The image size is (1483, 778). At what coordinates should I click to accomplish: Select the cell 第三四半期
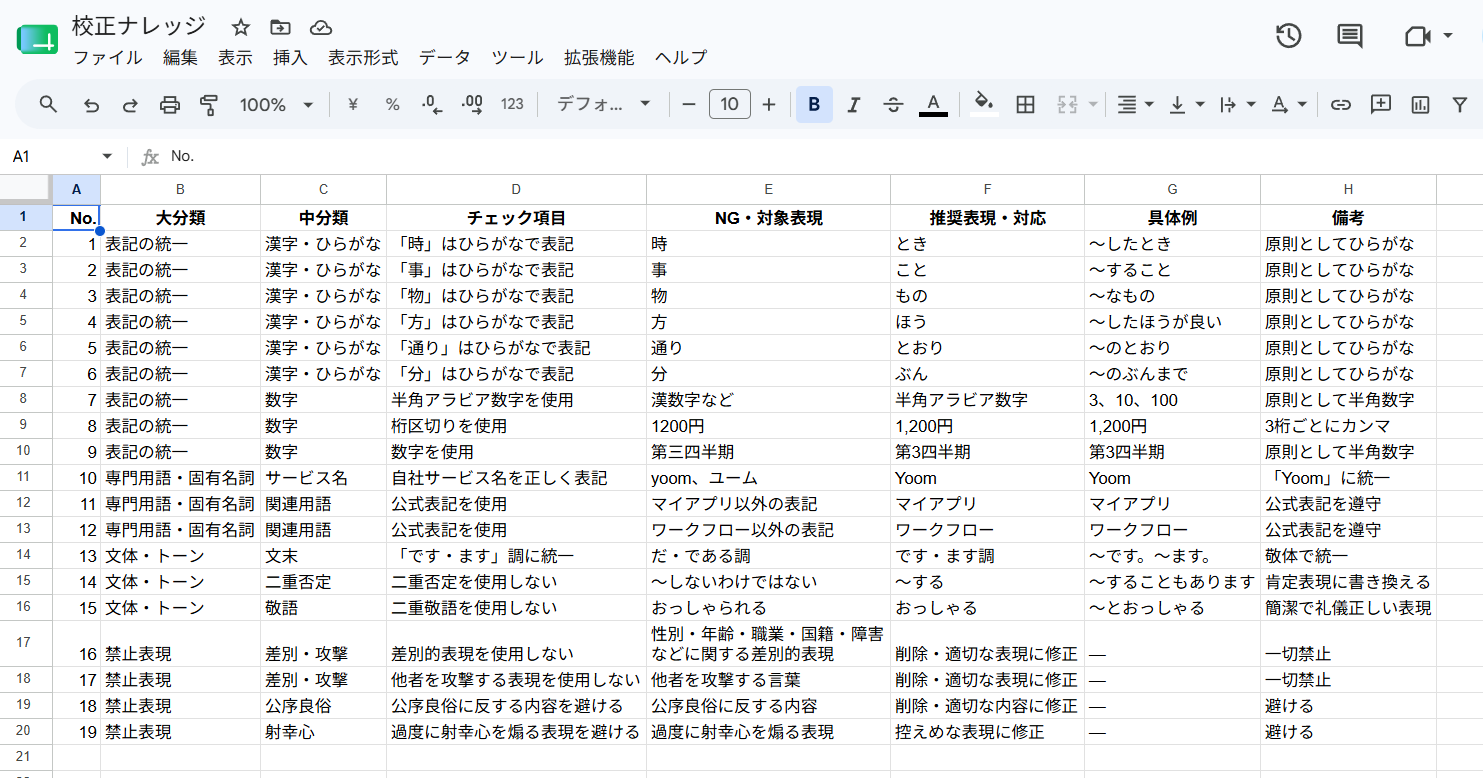tap(768, 452)
